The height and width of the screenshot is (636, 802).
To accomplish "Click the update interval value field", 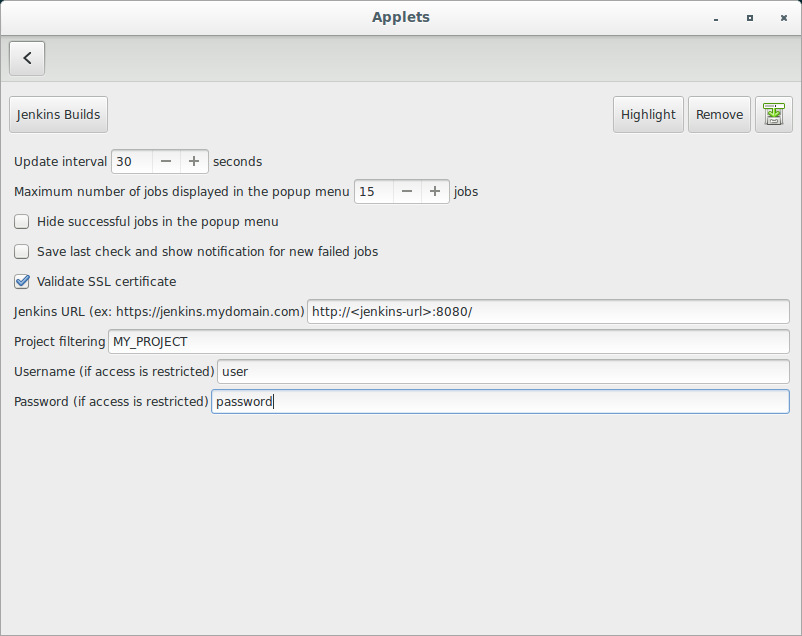I will point(132,162).
